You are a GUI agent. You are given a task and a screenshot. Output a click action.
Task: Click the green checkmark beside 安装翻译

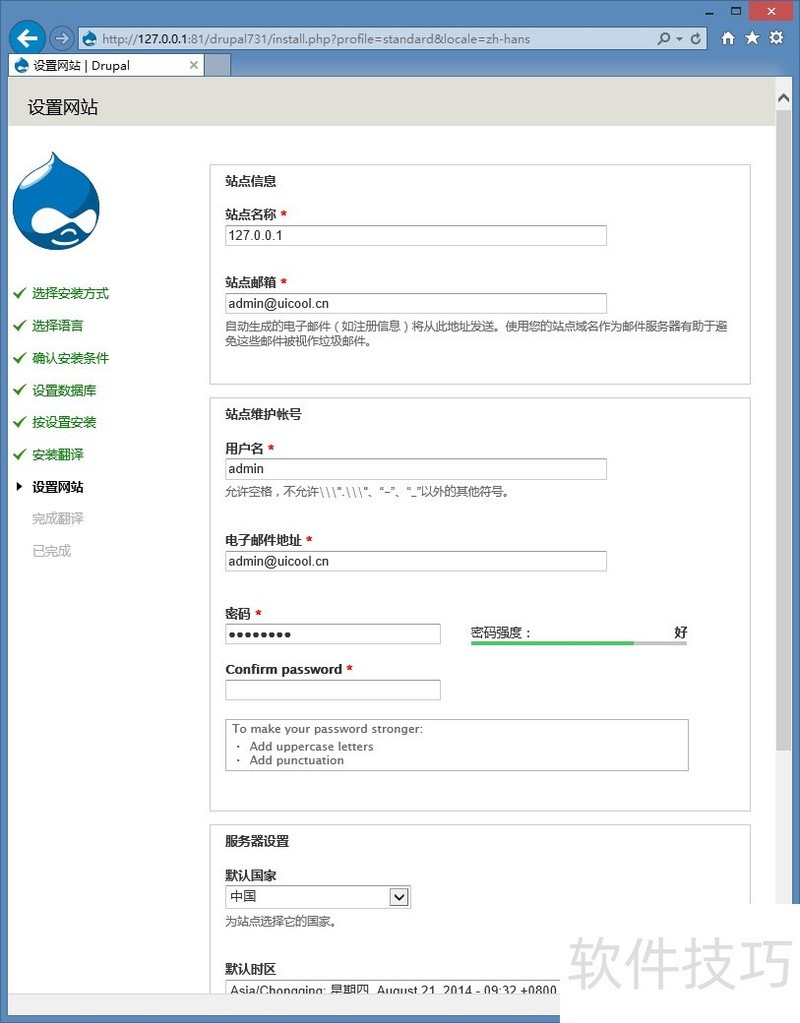(x=19, y=454)
